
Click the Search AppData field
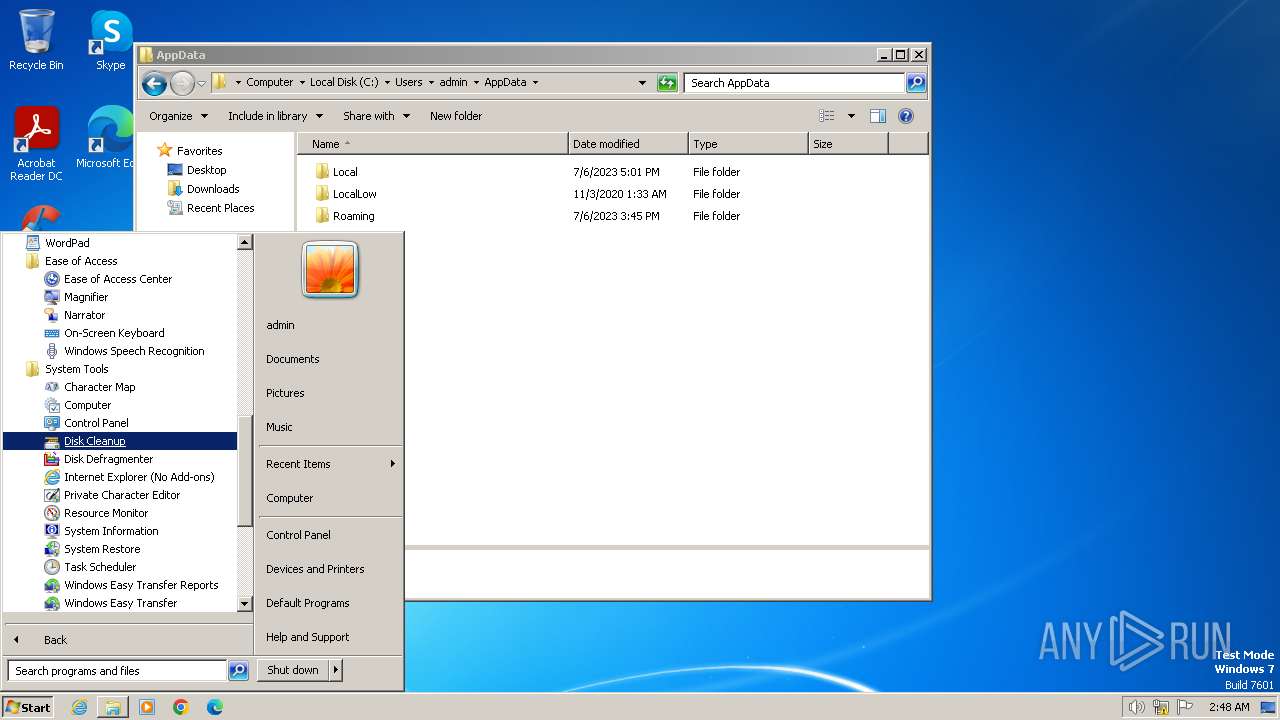[795, 83]
